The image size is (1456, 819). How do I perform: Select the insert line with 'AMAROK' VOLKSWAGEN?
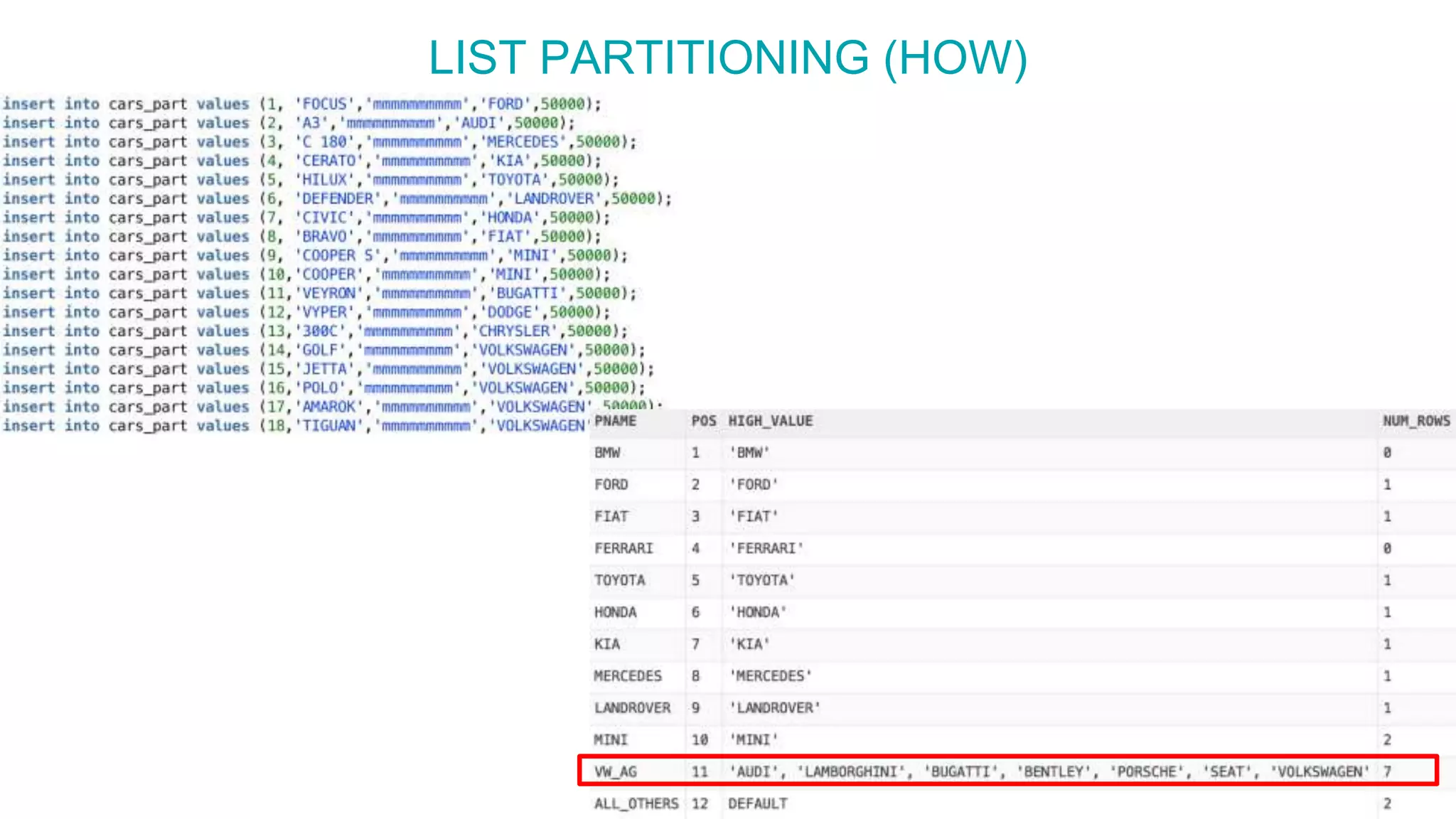pos(333,407)
